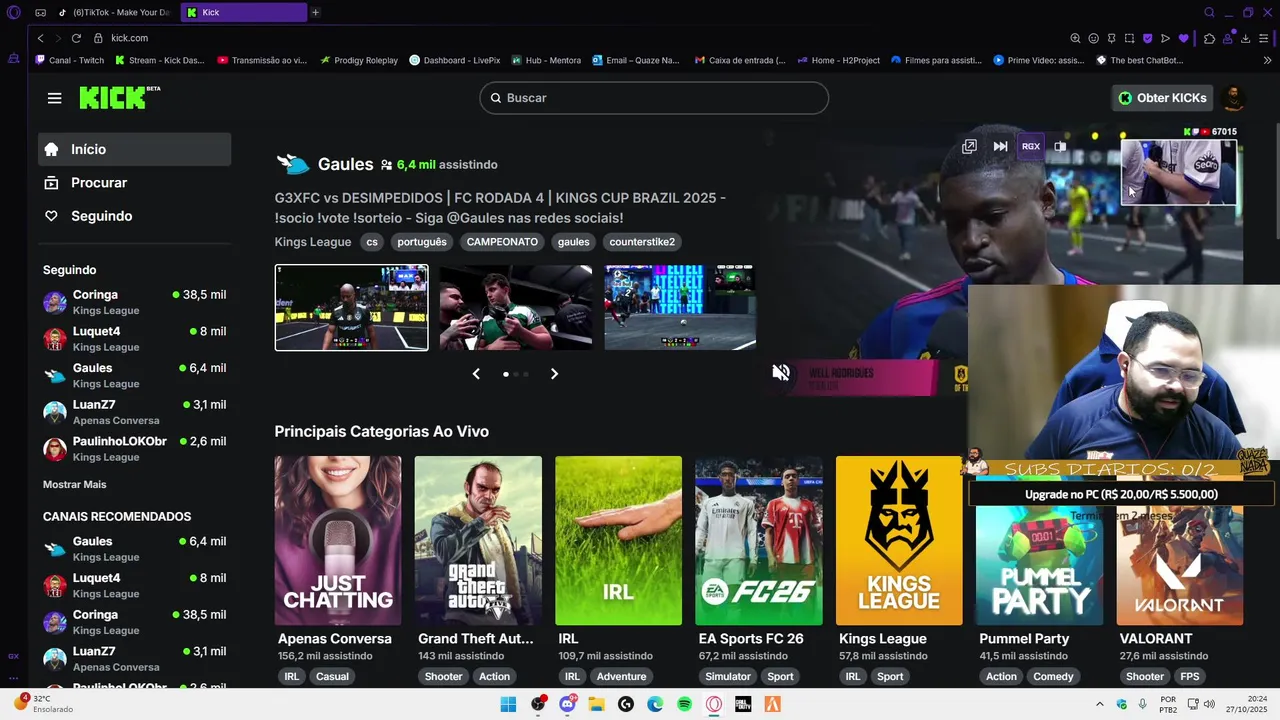This screenshot has width=1280, height=720.
Task: Open Gaules in Canais Recomendados
Action: [x=135, y=549]
